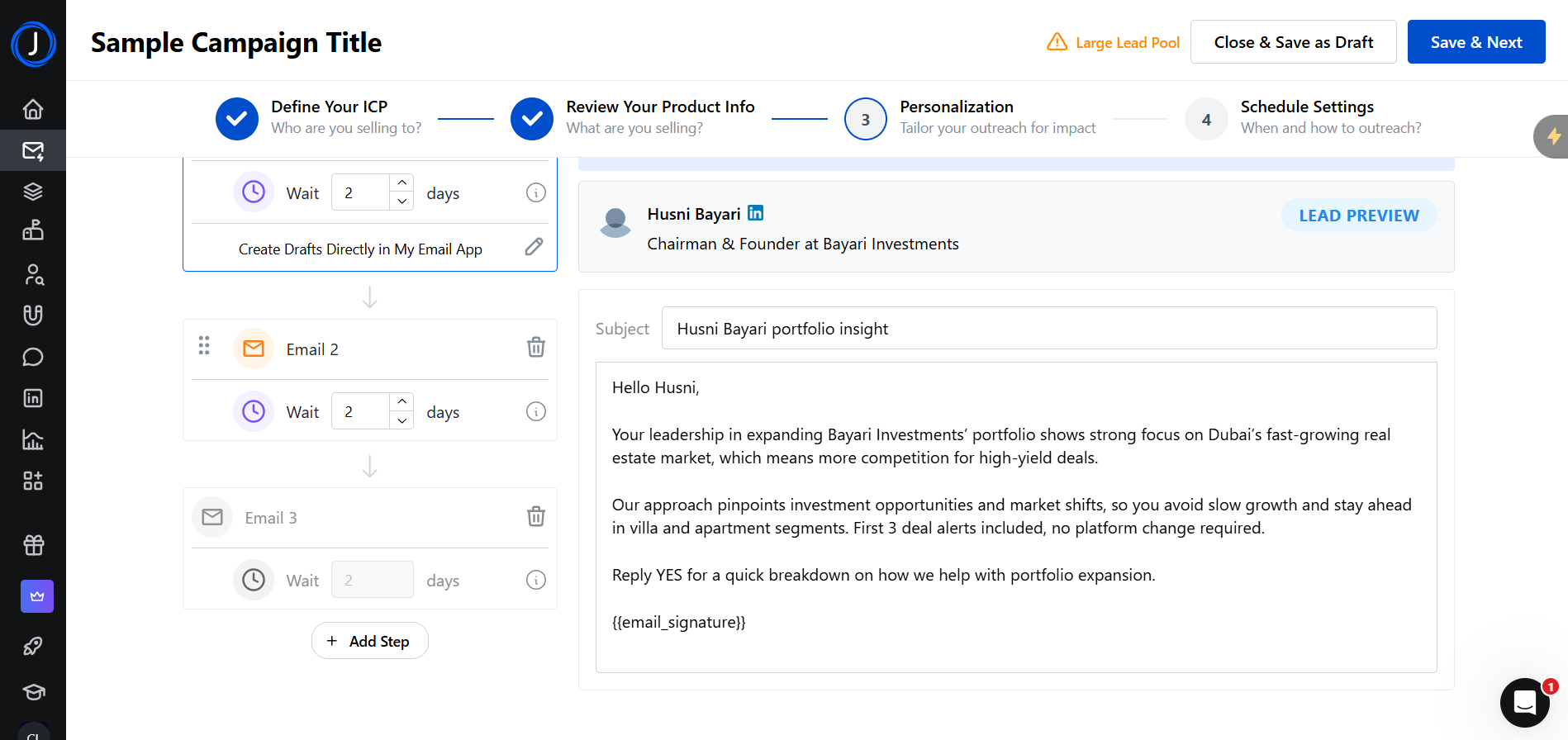1568x740 pixels.
Task: Open Husni Bayari's LinkedIn profile icon
Action: pos(755,213)
